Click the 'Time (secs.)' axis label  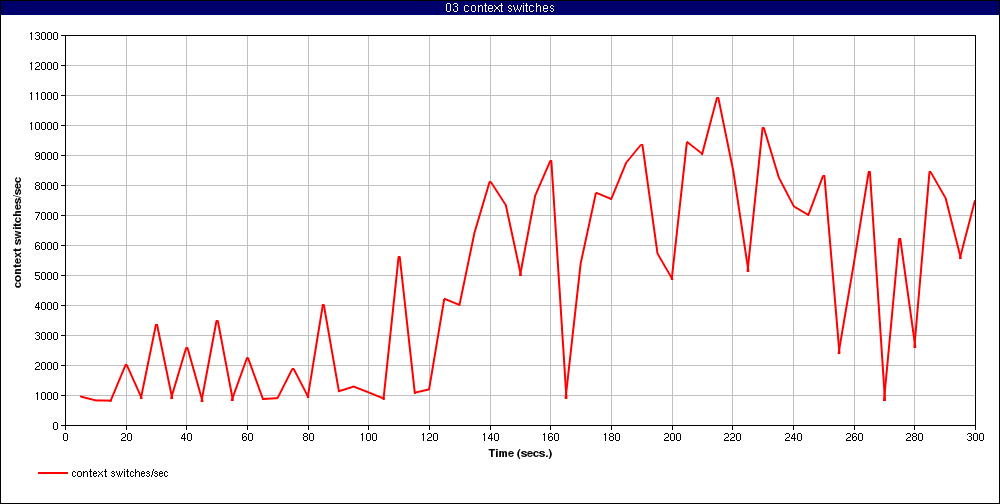[520, 454]
